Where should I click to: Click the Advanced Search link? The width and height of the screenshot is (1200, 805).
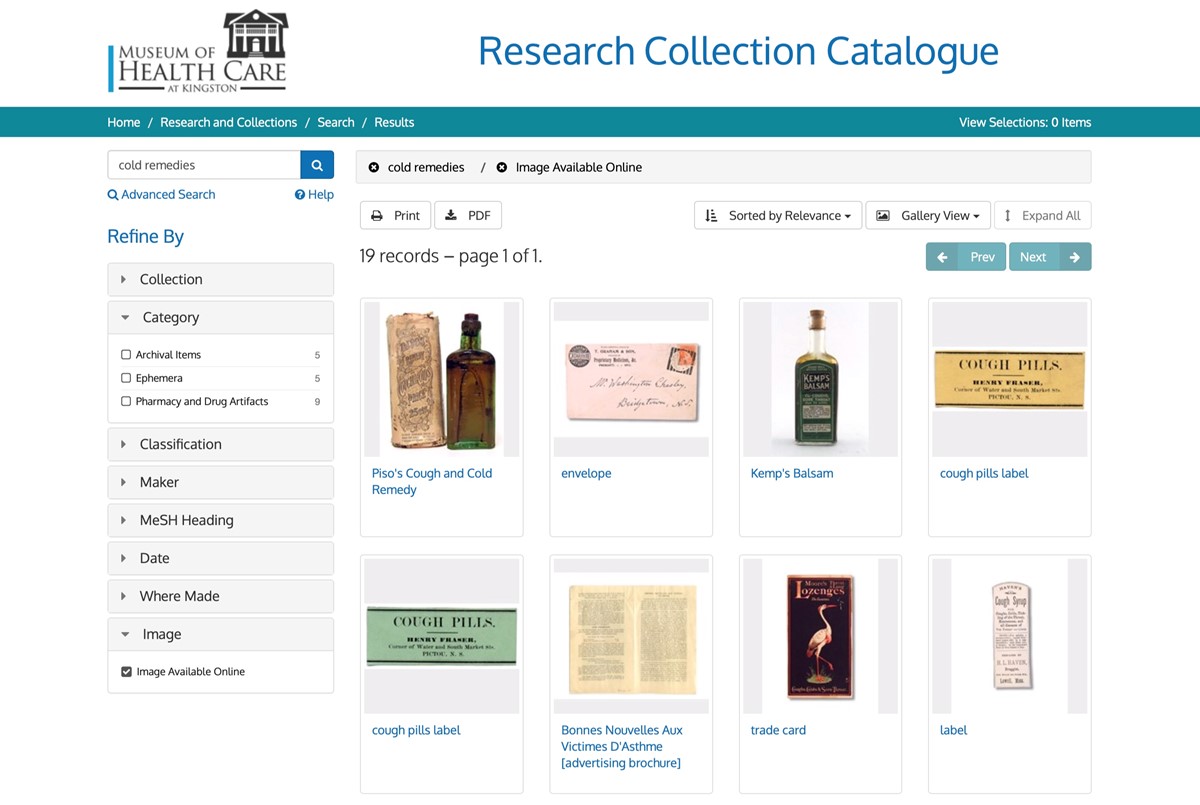coord(161,194)
